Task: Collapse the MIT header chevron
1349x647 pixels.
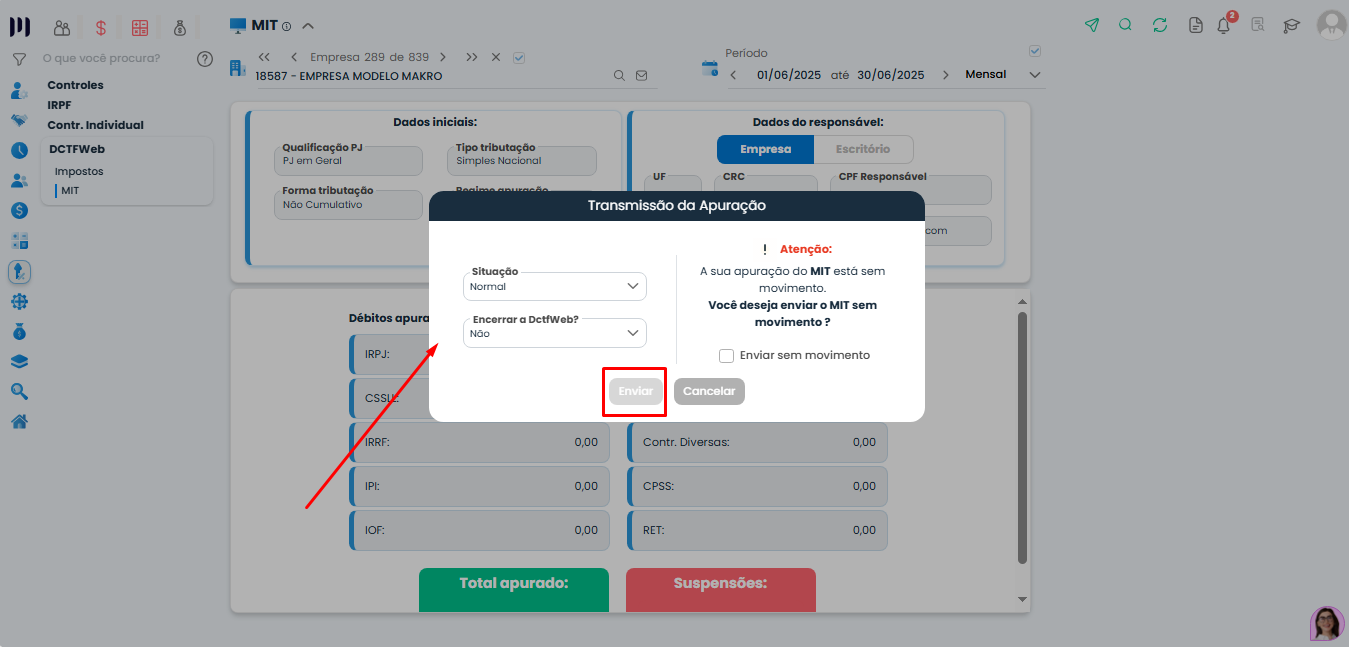Action: [308, 26]
